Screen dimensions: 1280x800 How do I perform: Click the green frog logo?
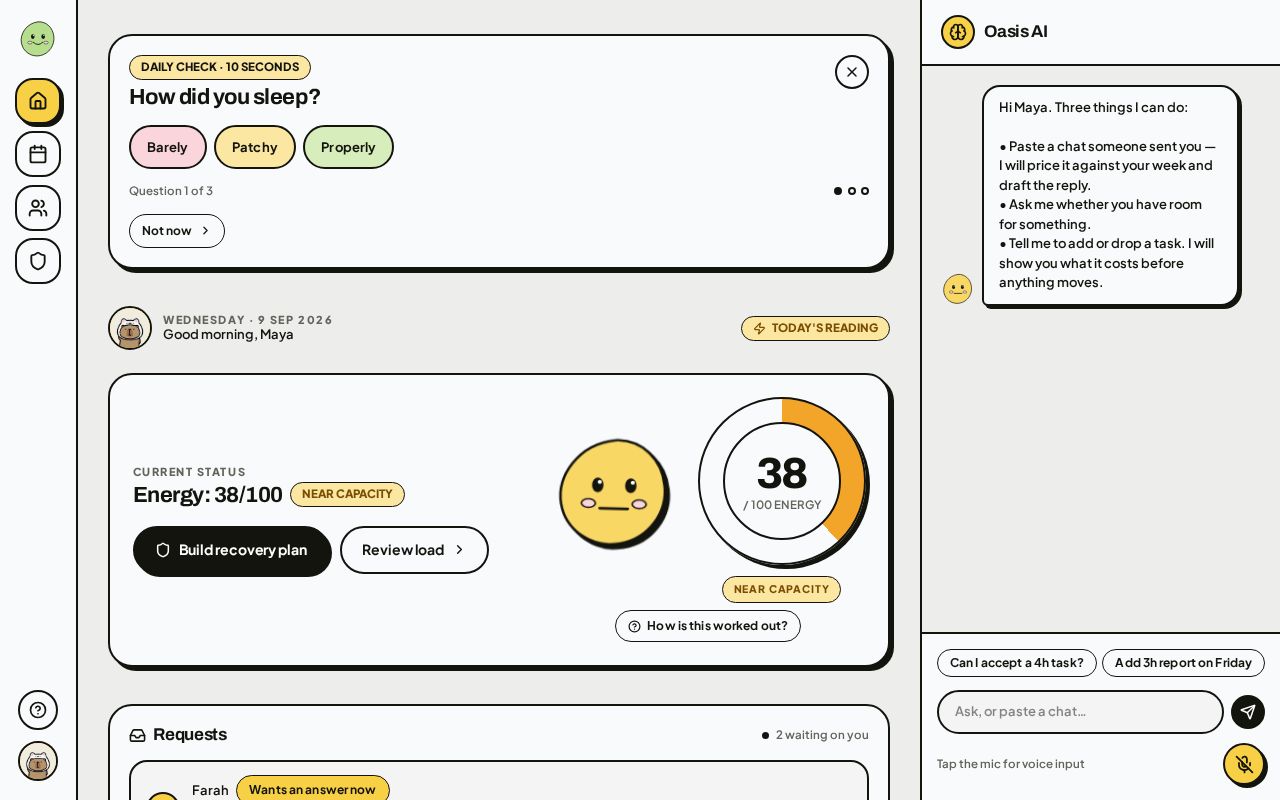(38, 39)
